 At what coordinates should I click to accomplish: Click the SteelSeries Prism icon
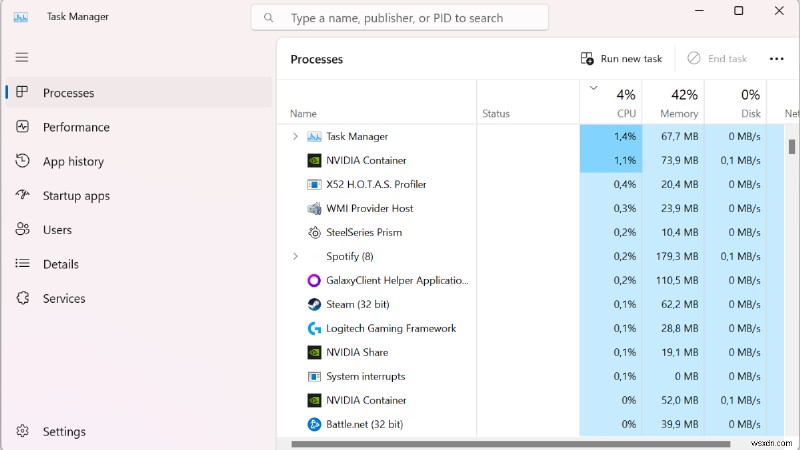[314, 233]
